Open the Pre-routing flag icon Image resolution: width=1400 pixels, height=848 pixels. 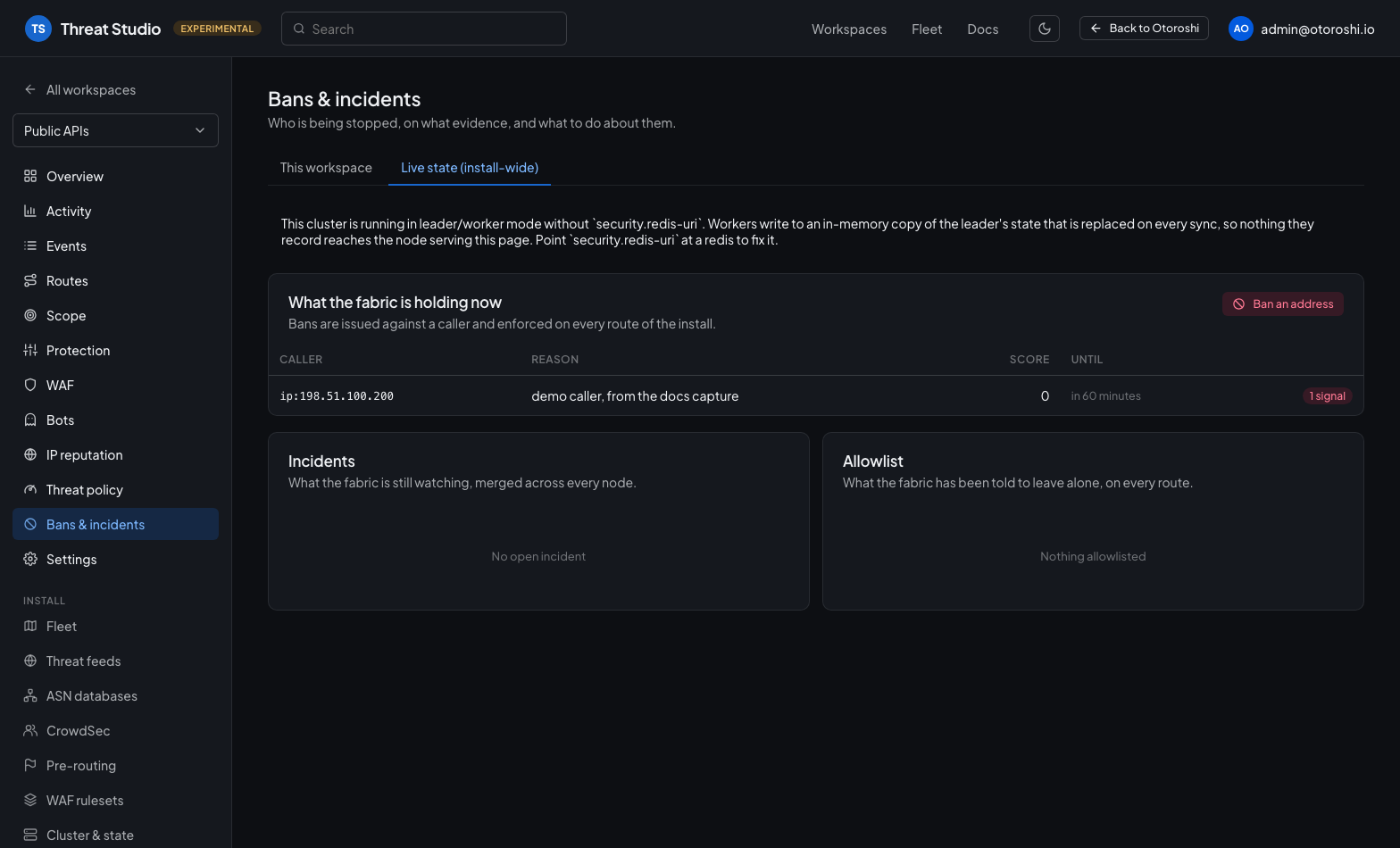30,765
